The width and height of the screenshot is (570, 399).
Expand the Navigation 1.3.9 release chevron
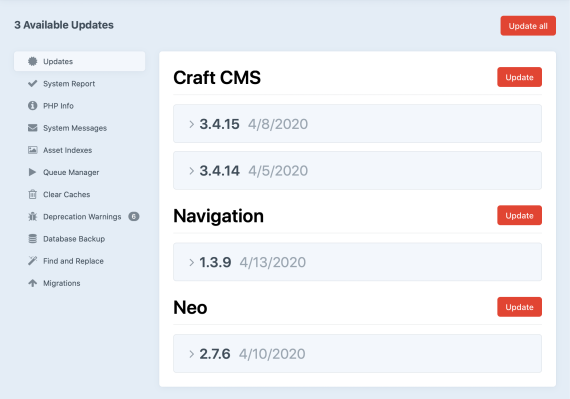[x=192, y=262]
